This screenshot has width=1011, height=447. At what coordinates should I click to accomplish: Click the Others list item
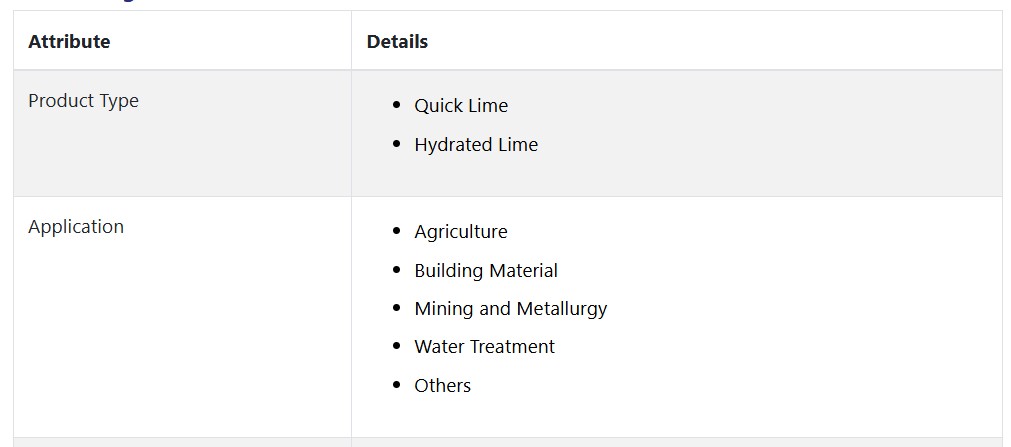pyautogui.click(x=442, y=386)
